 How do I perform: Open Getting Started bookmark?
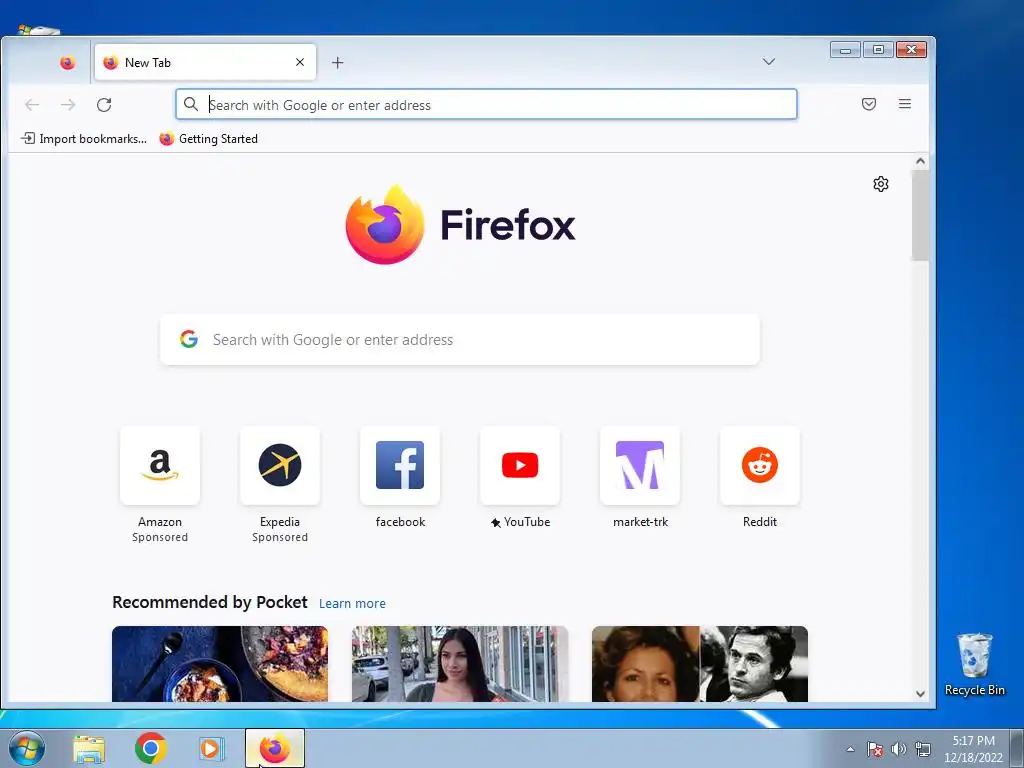[209, 138]
